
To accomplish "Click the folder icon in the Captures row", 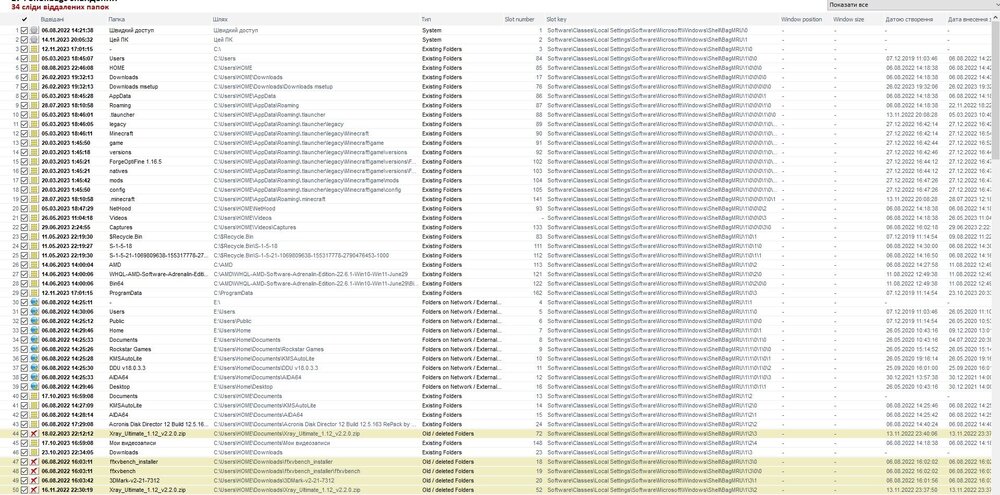I will click(x=34, y=227).
